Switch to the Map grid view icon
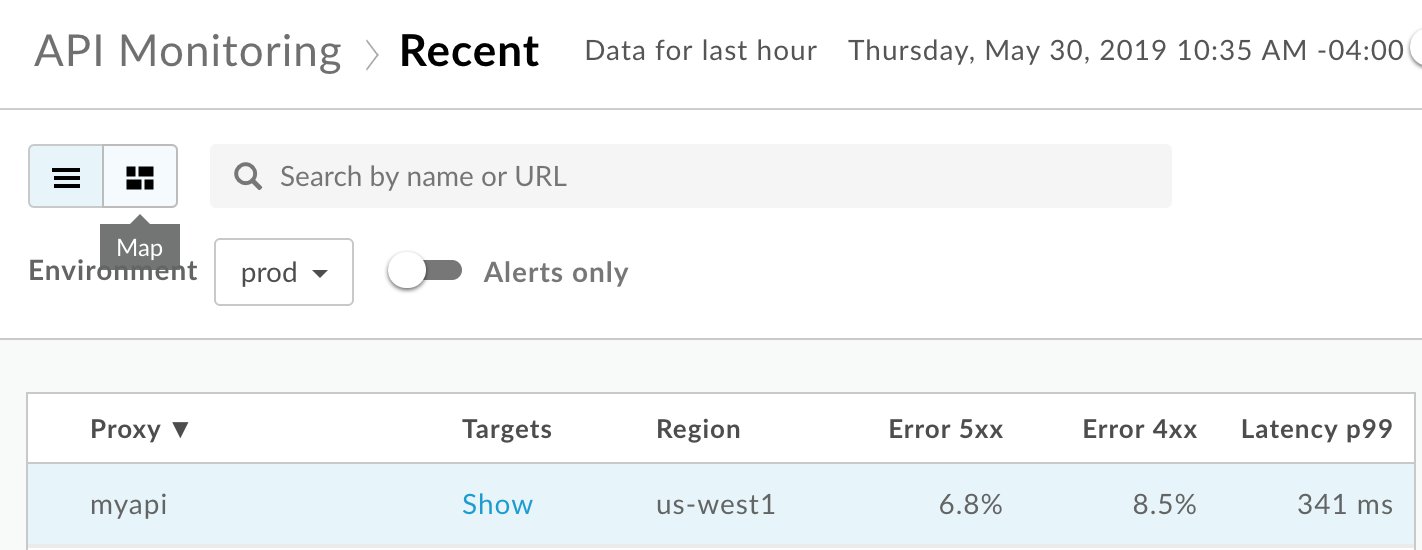1422x550 pixels. (x=140, y=177)
